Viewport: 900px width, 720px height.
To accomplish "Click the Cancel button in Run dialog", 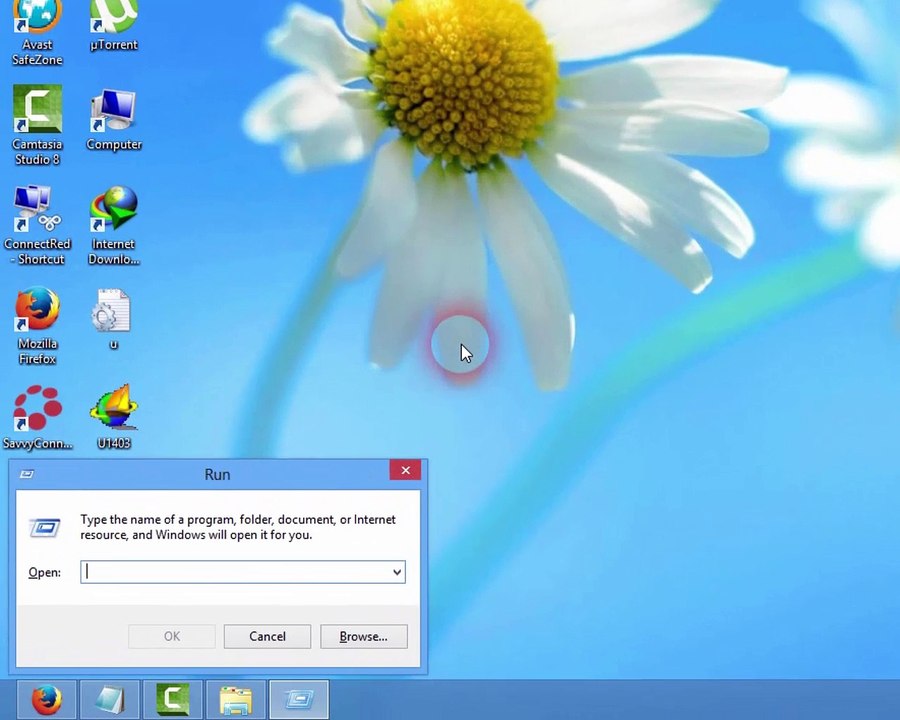I will [267, 636].
